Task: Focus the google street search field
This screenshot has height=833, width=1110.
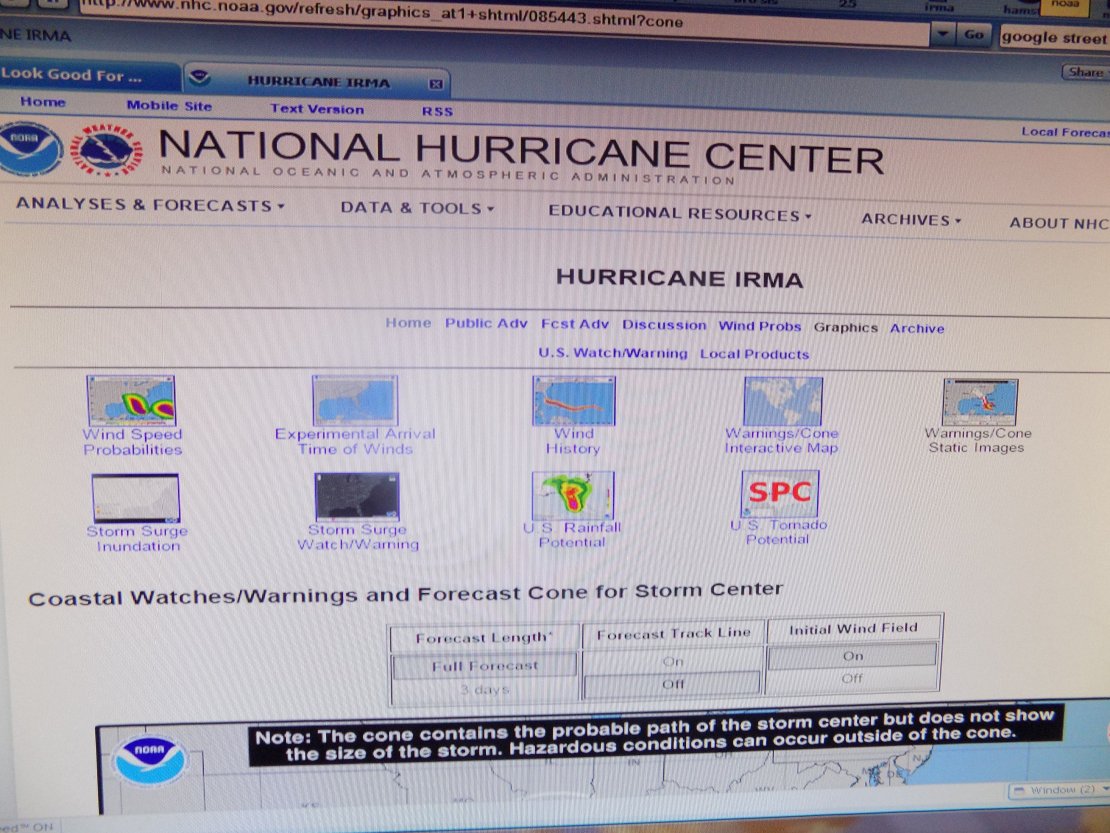Action: 1054,38
